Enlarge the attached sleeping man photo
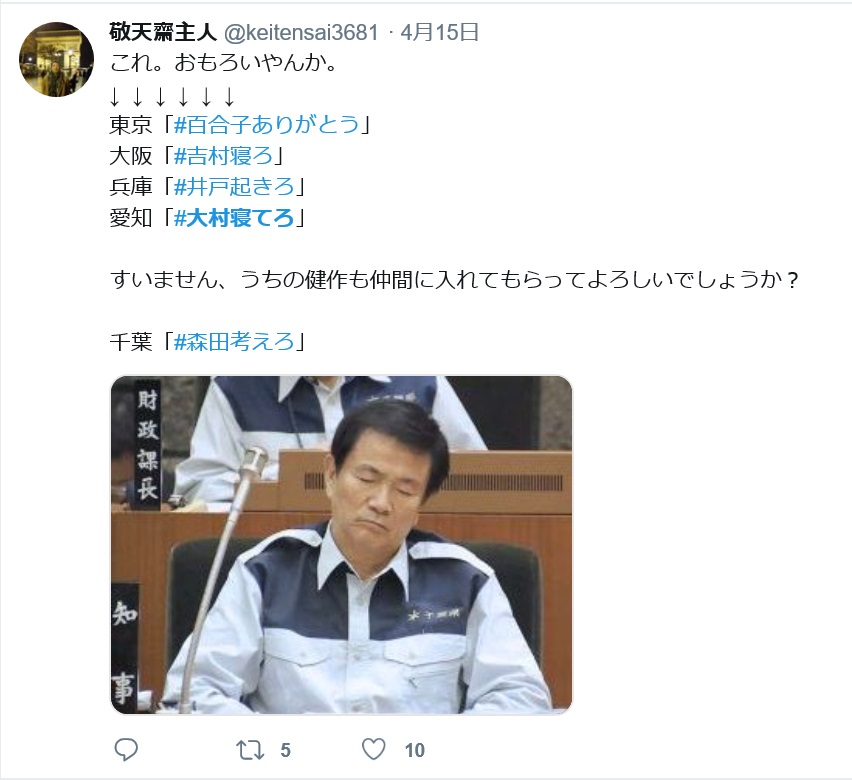 tap(342, 545)
